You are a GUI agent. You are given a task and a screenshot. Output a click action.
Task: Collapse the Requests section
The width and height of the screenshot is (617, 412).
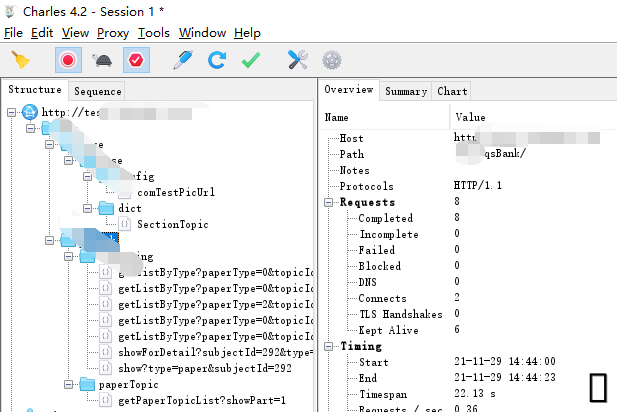328,202
